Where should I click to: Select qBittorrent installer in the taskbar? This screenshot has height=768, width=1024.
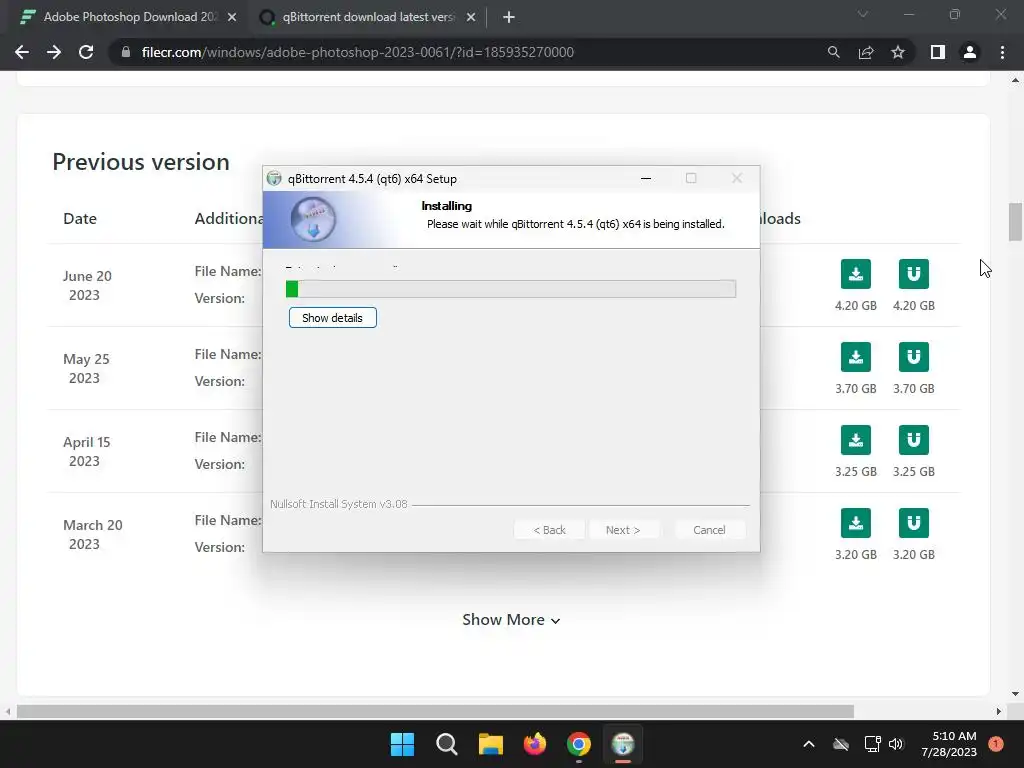[623, 744]
